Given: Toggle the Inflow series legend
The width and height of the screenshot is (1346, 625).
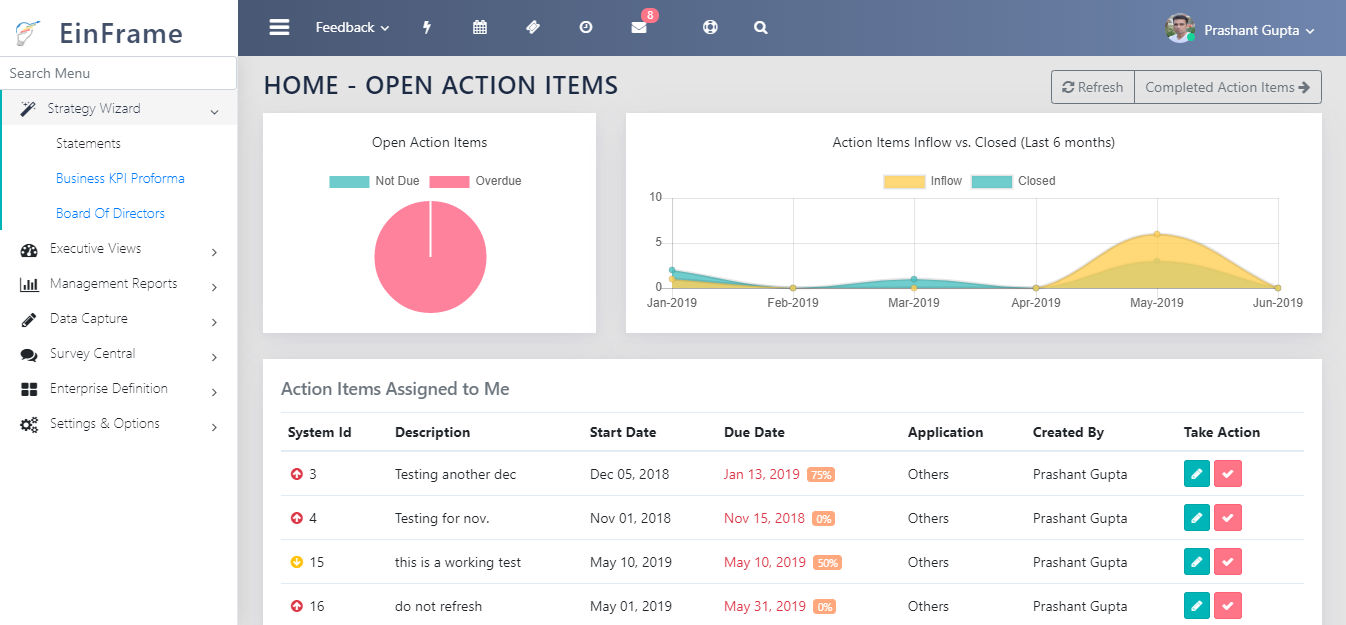Looking at the screenshot, I should coord(922,181).
